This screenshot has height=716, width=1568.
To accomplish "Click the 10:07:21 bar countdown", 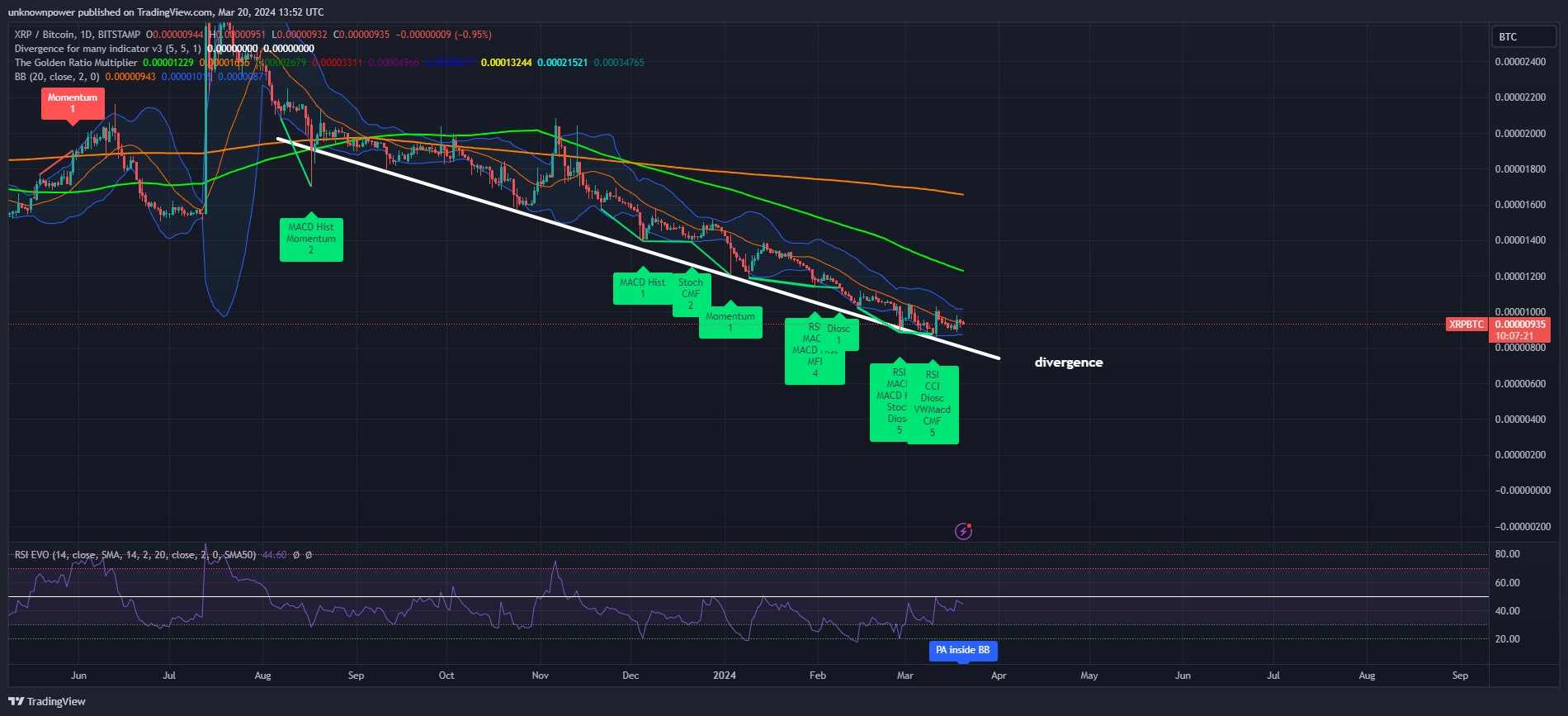I will click(1514, 336).
